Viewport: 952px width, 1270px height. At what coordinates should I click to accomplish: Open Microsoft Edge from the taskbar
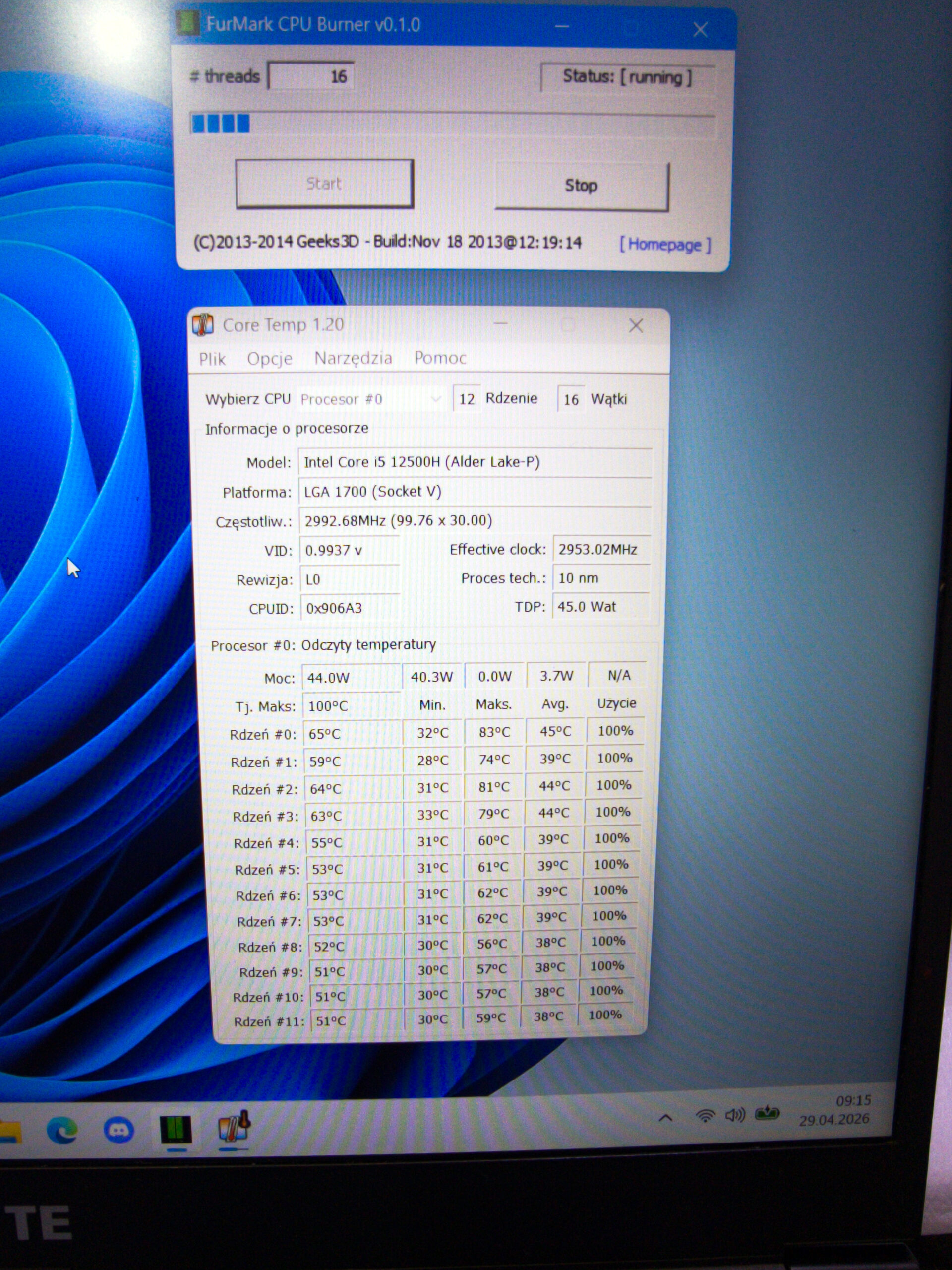(x=62, y=1130)
